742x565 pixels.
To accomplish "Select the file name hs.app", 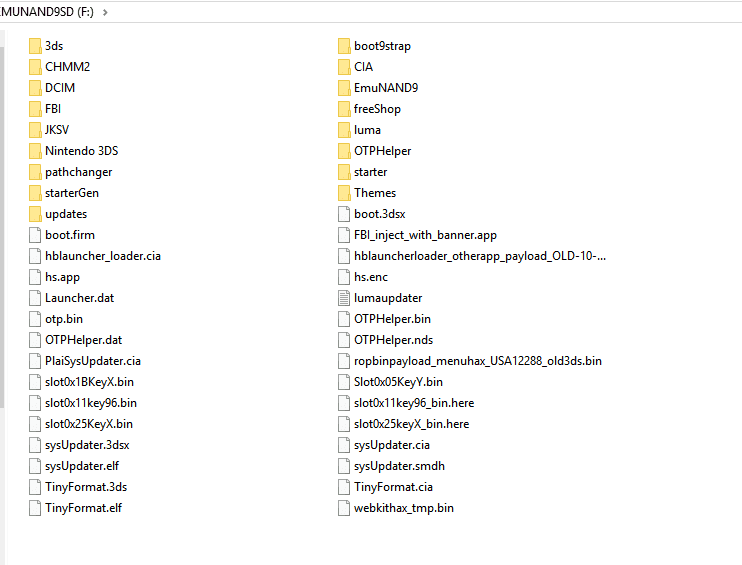I will pyautogui.click(x=62, y=277).
